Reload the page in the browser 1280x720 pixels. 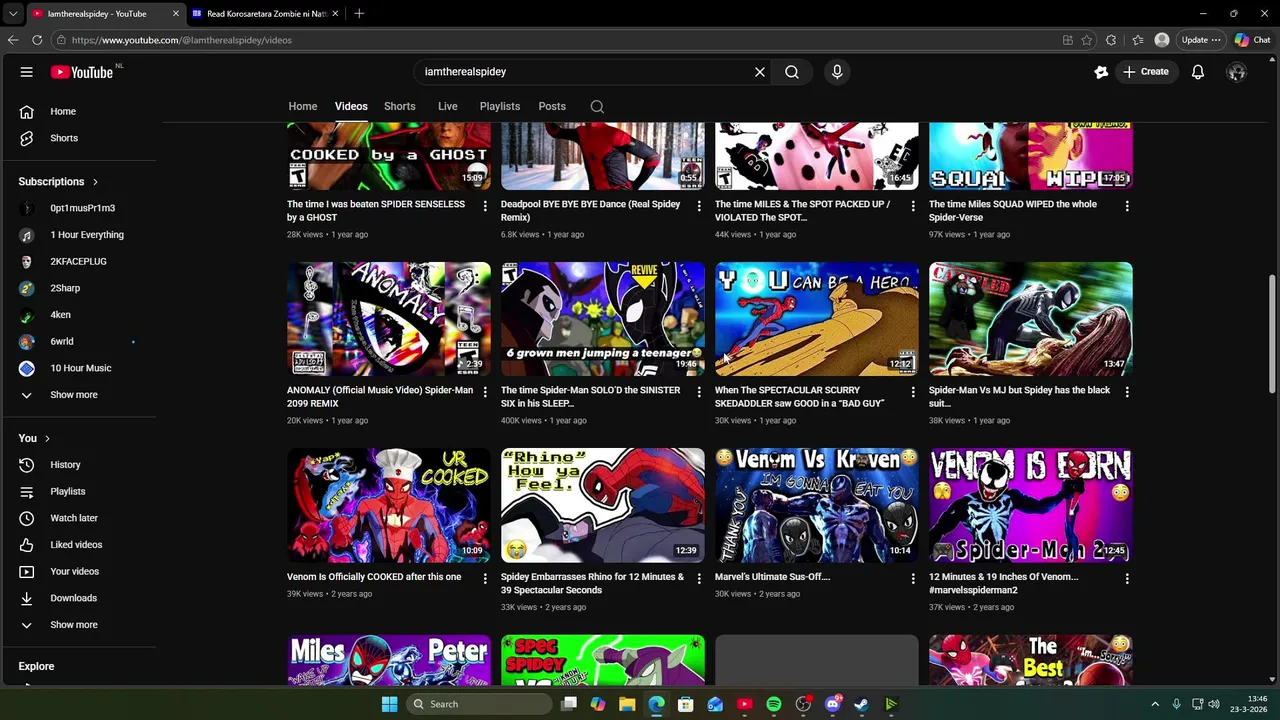(37, 40)
